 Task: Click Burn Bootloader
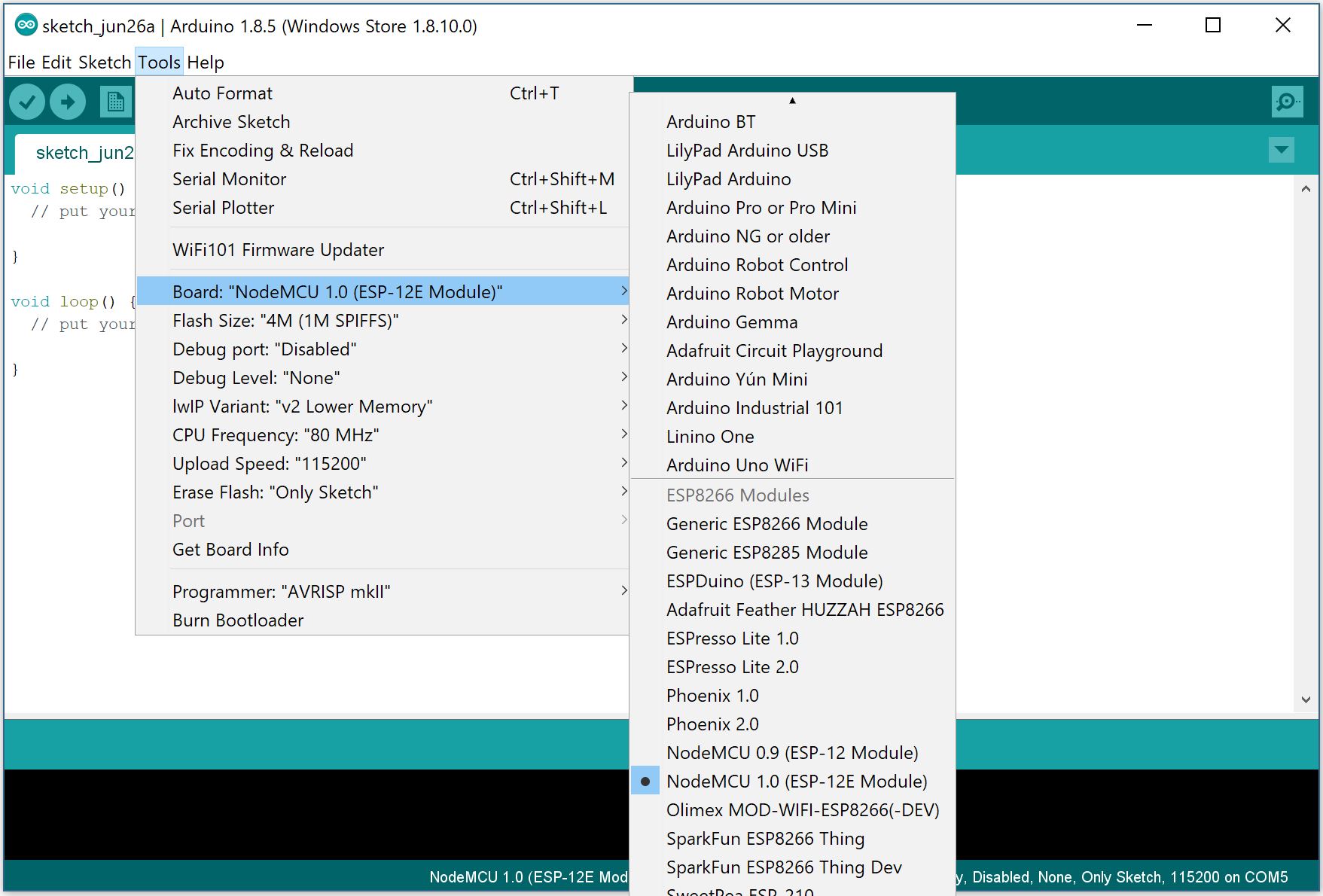tap(383, 620)
